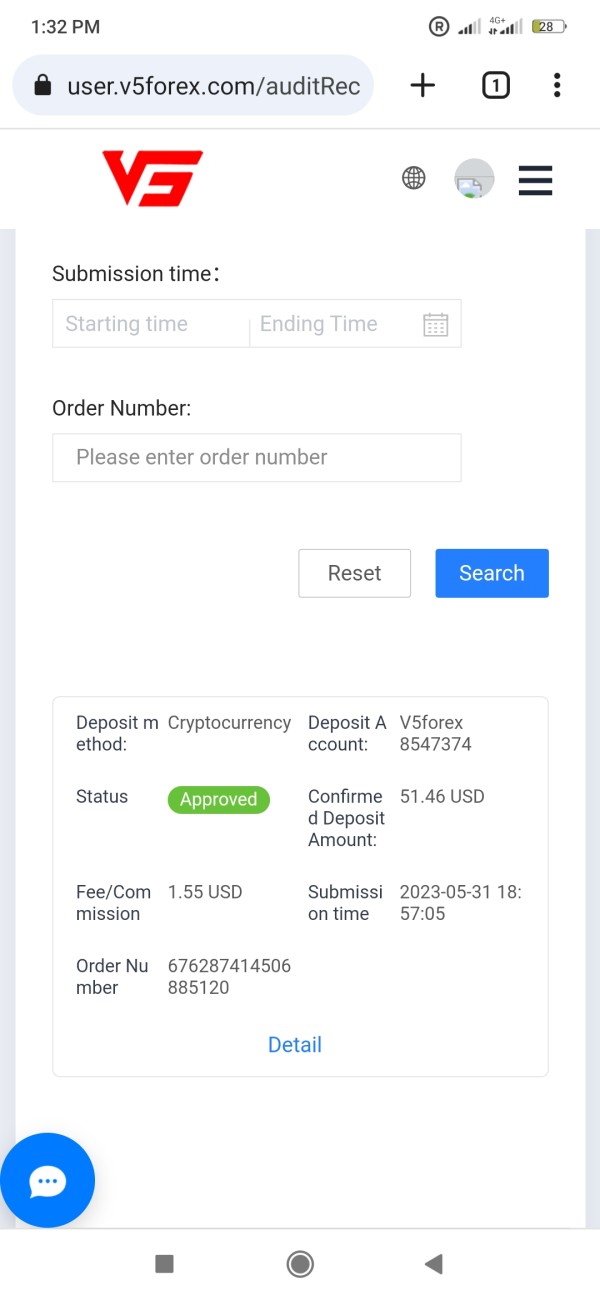The image size is (600, 1300).
Task: Click the blue Search button
Action: pos(492,573)
